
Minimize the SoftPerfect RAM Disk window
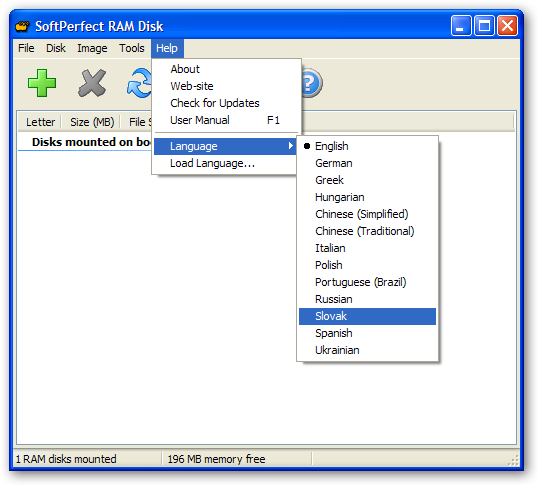(461, 26)
